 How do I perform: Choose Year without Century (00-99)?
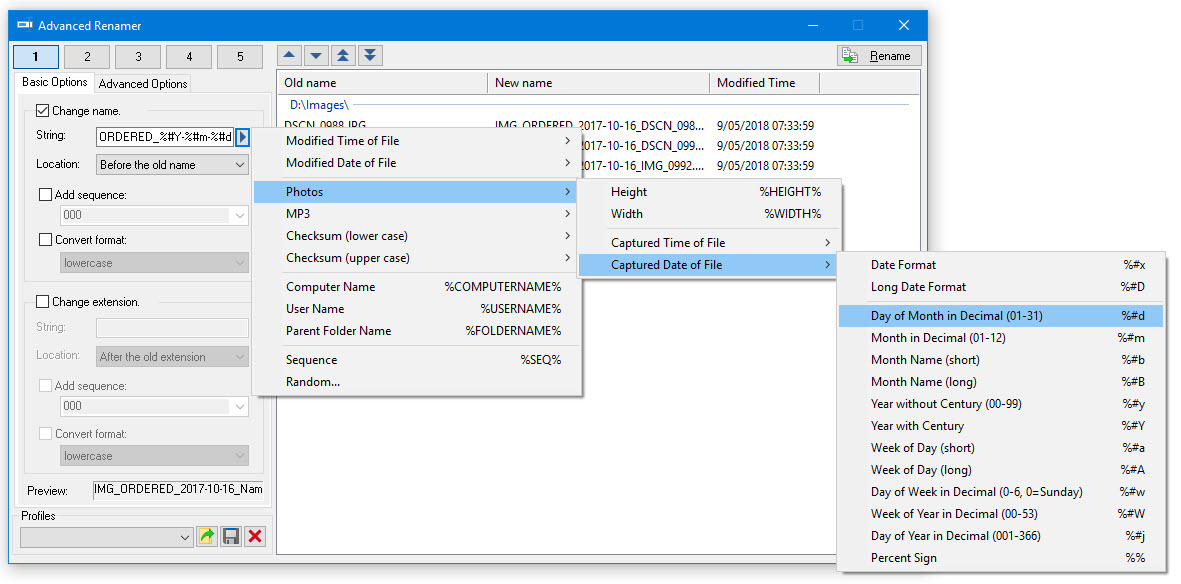point(1001,404)
